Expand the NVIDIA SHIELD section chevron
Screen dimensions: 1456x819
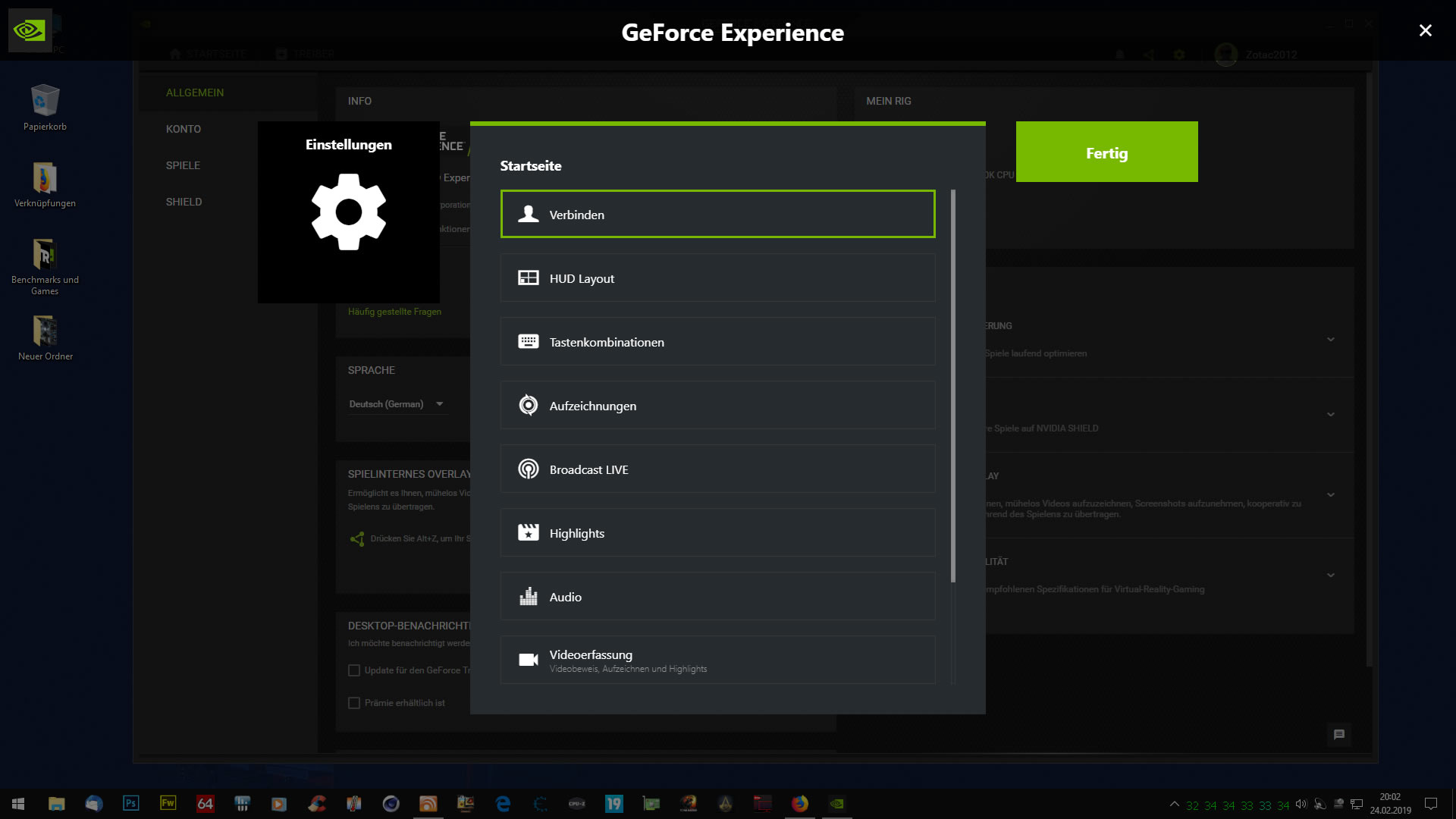[1331, 415]
